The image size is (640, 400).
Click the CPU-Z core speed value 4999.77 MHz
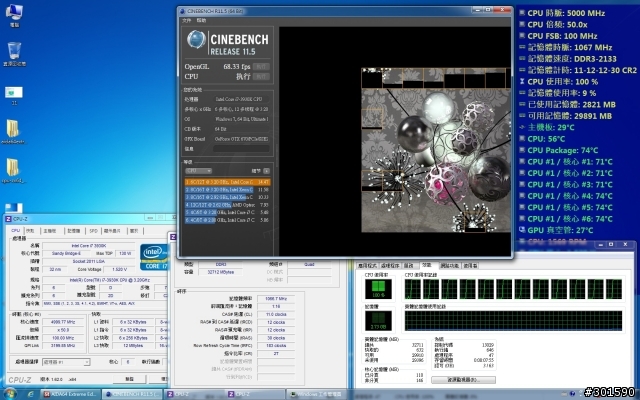pos(64,322)
